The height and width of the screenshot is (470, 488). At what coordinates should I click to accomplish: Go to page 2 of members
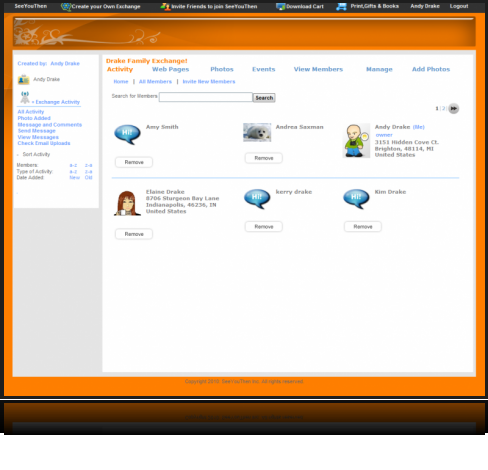[443, 108]
